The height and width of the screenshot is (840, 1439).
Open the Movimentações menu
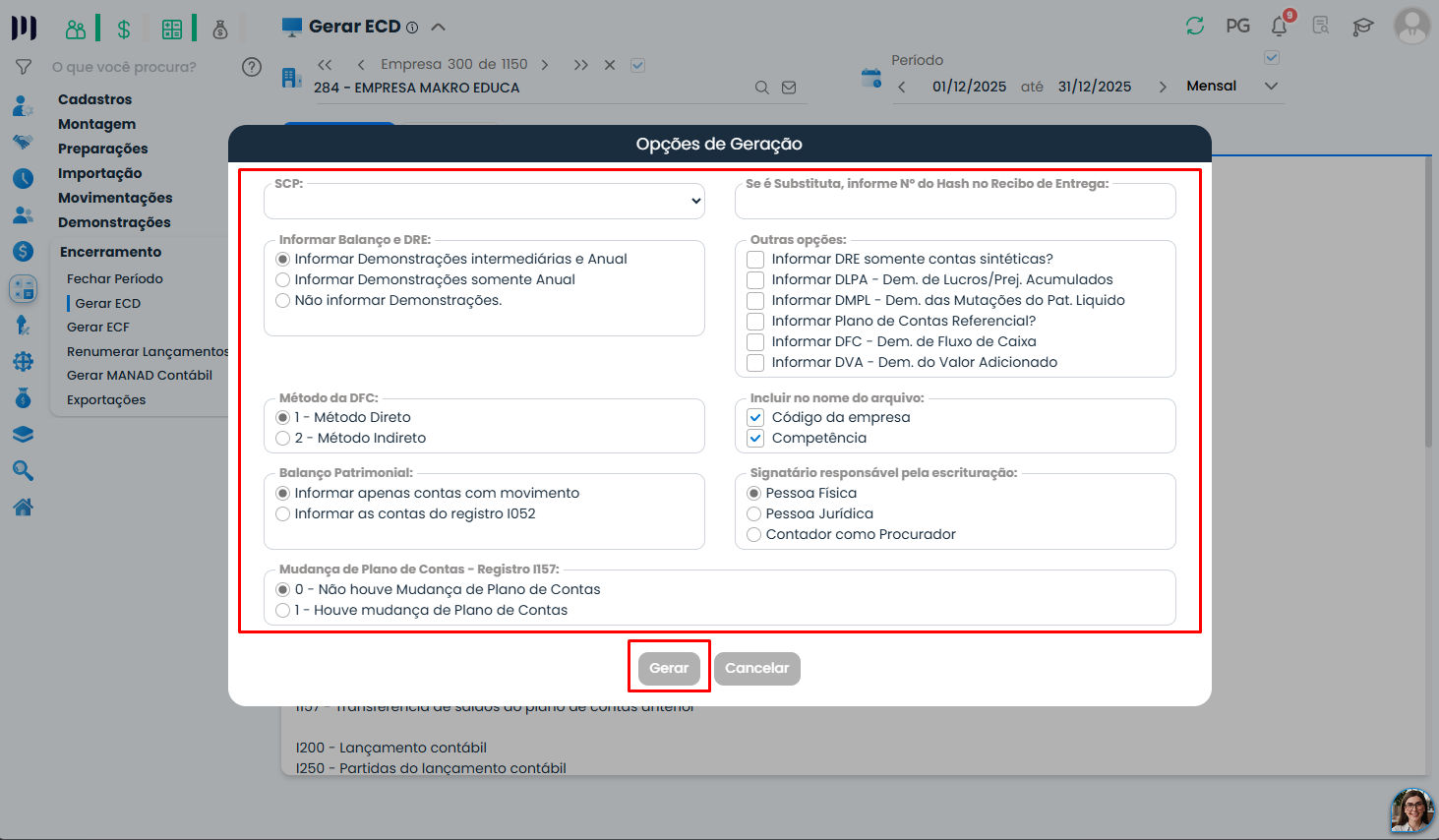pyautogui.click(x=115, y=198)
